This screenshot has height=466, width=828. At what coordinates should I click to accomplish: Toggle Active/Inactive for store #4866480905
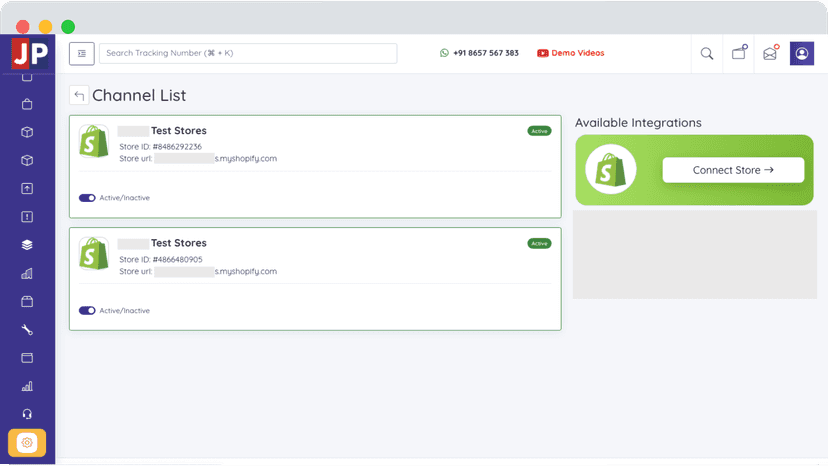tap(87, 311)
